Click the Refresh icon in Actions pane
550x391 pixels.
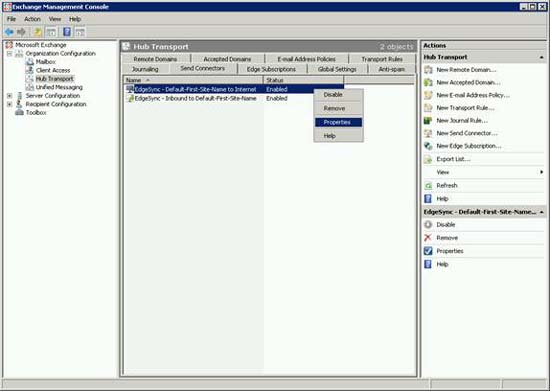coord(428,186)
